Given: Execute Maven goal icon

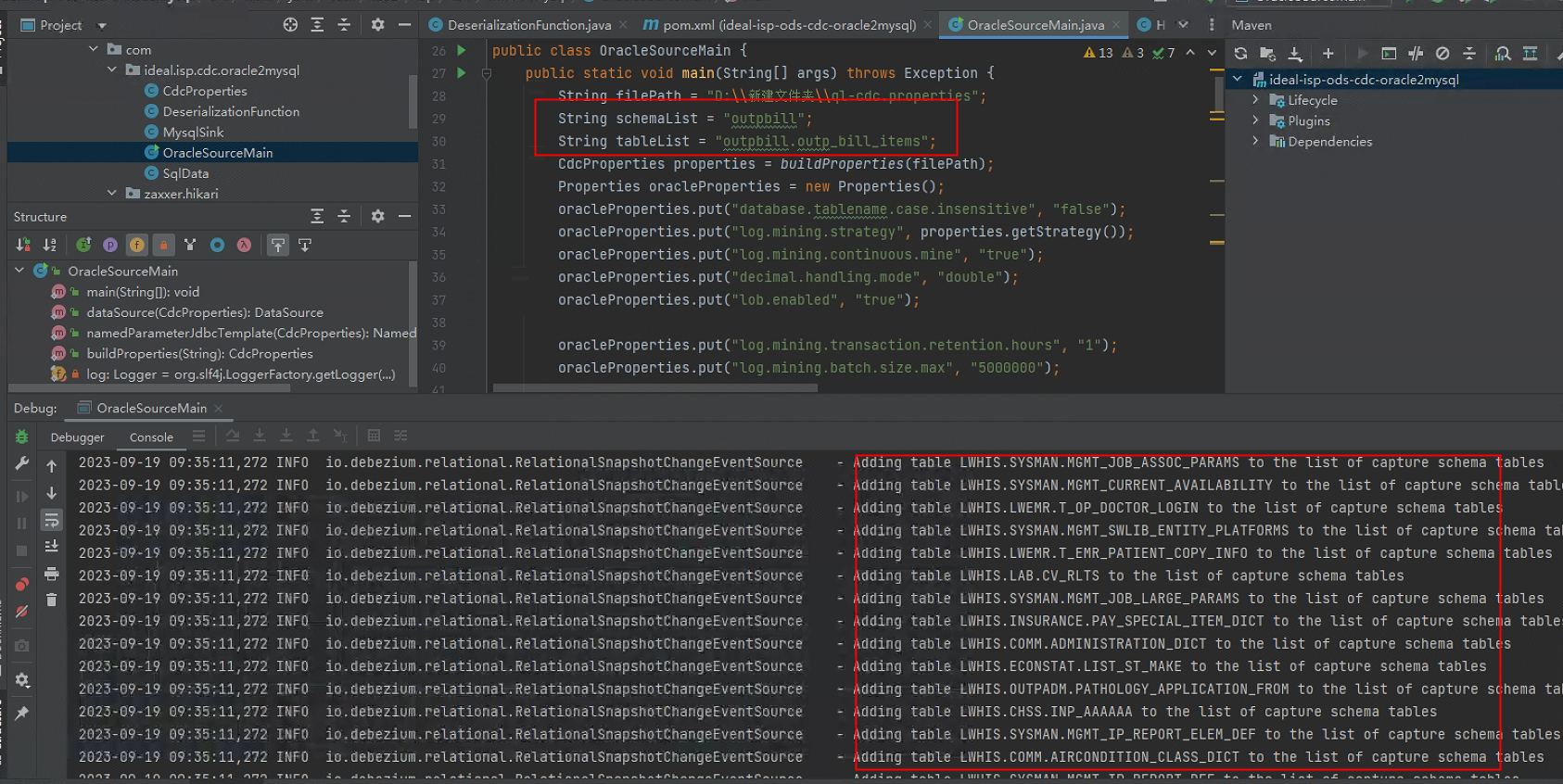Looking at the screenshot, I should (1389, 54).
